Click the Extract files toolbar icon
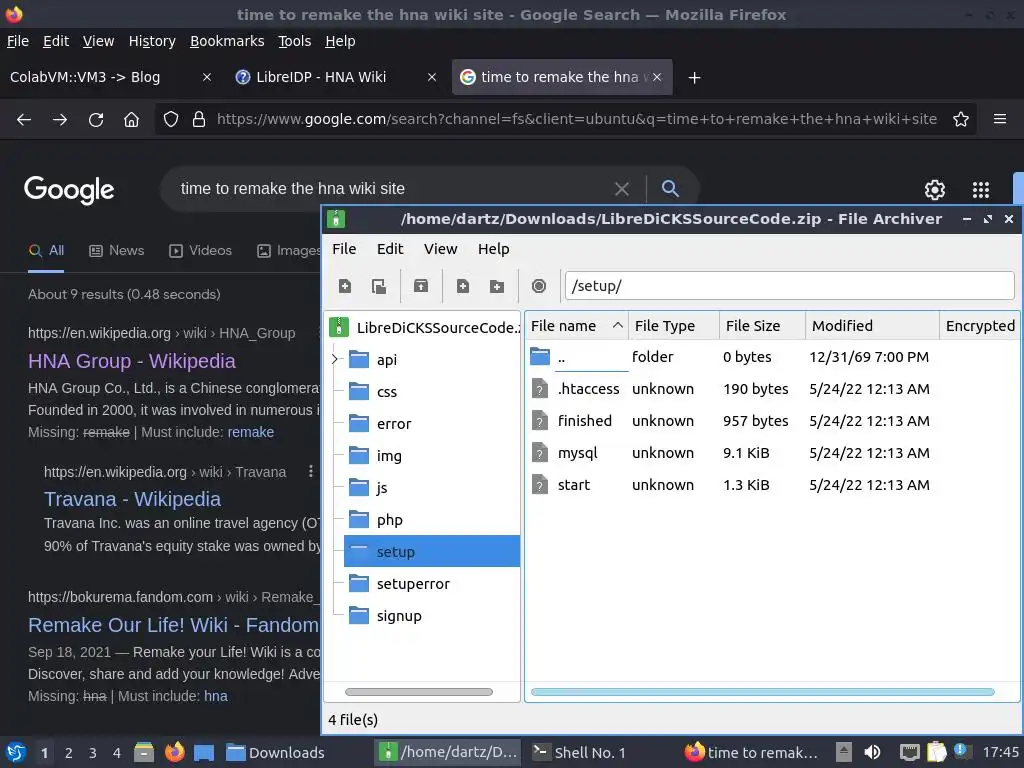The height and width of the screenshot is (768, 1024). [421, 286]
